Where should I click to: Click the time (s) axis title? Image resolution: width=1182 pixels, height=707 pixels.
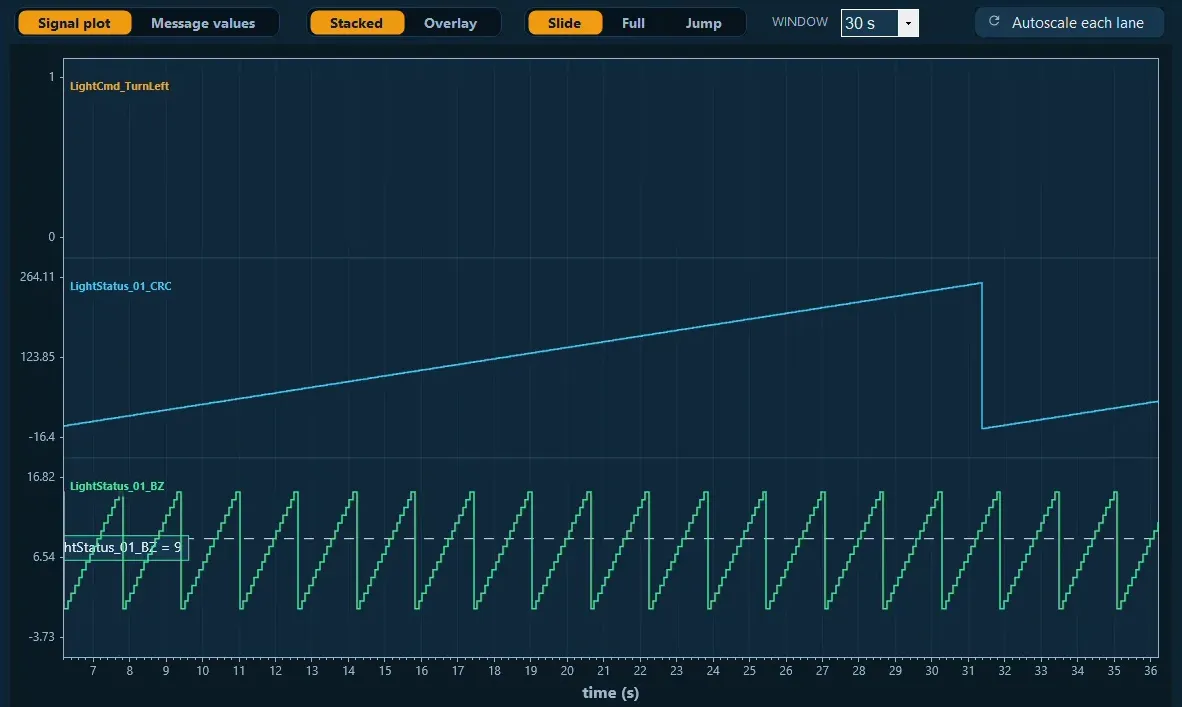[x=611, y=693]
